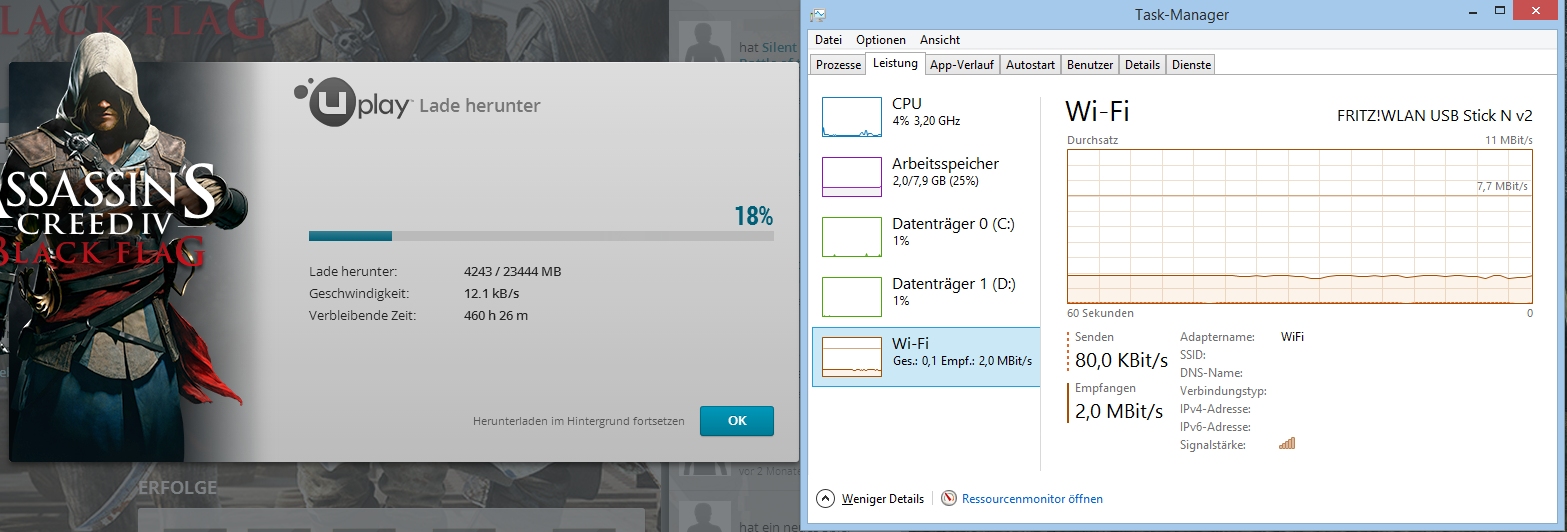This screenshot has height=532, width=1567.
Task: Click the Empfangen 2,0 MBit/s value
Action: [x=1119, y=411]
